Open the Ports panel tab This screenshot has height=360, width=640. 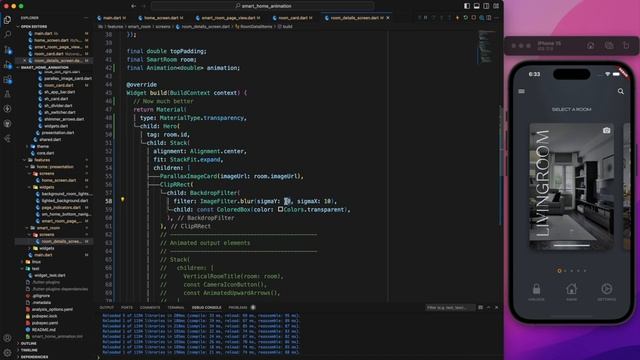point(127,307)
